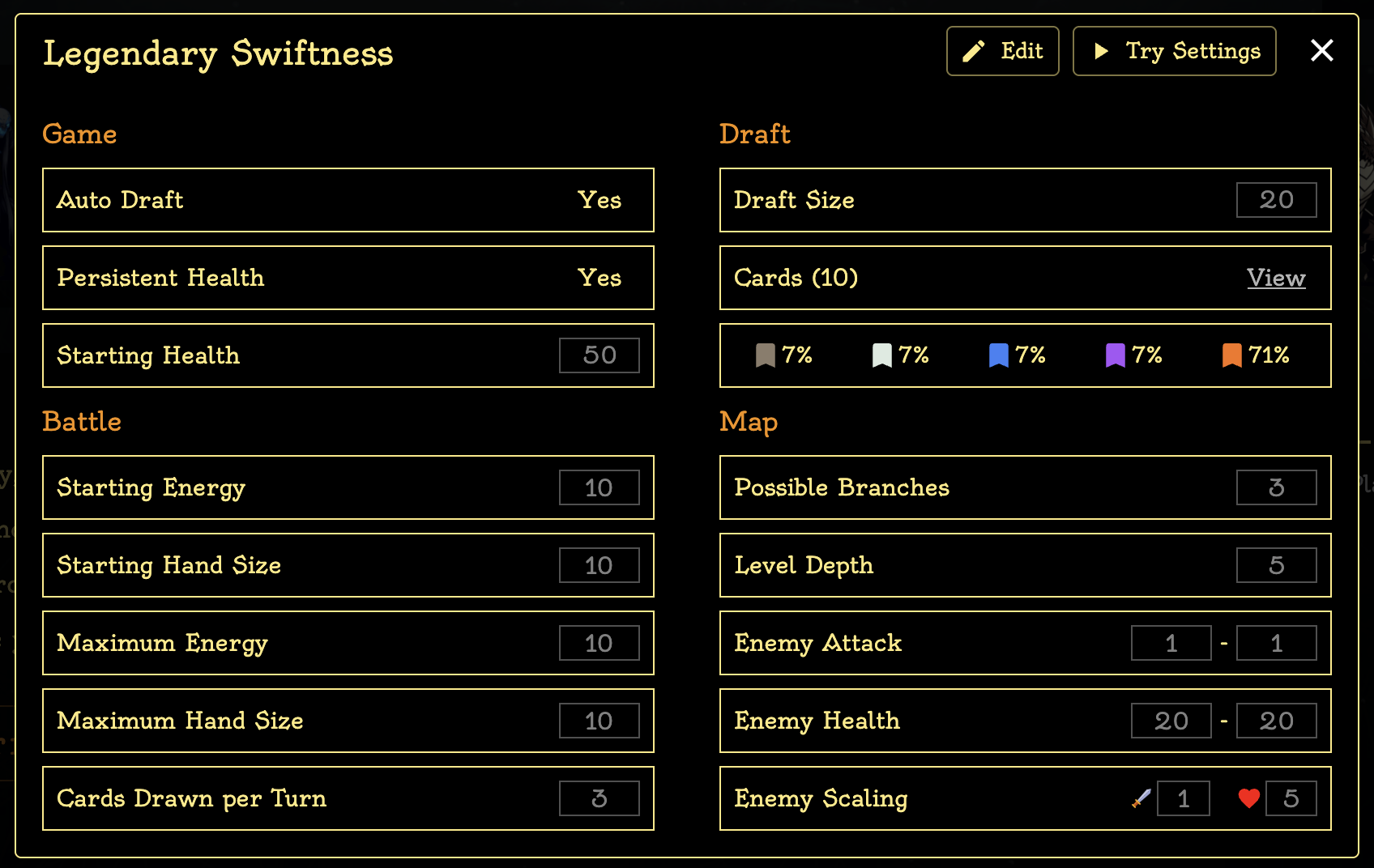This screenshot has width=1374, height=868.
Task: Adjust the Cards Drawn per Turn value
Action: tap(600, 798)
